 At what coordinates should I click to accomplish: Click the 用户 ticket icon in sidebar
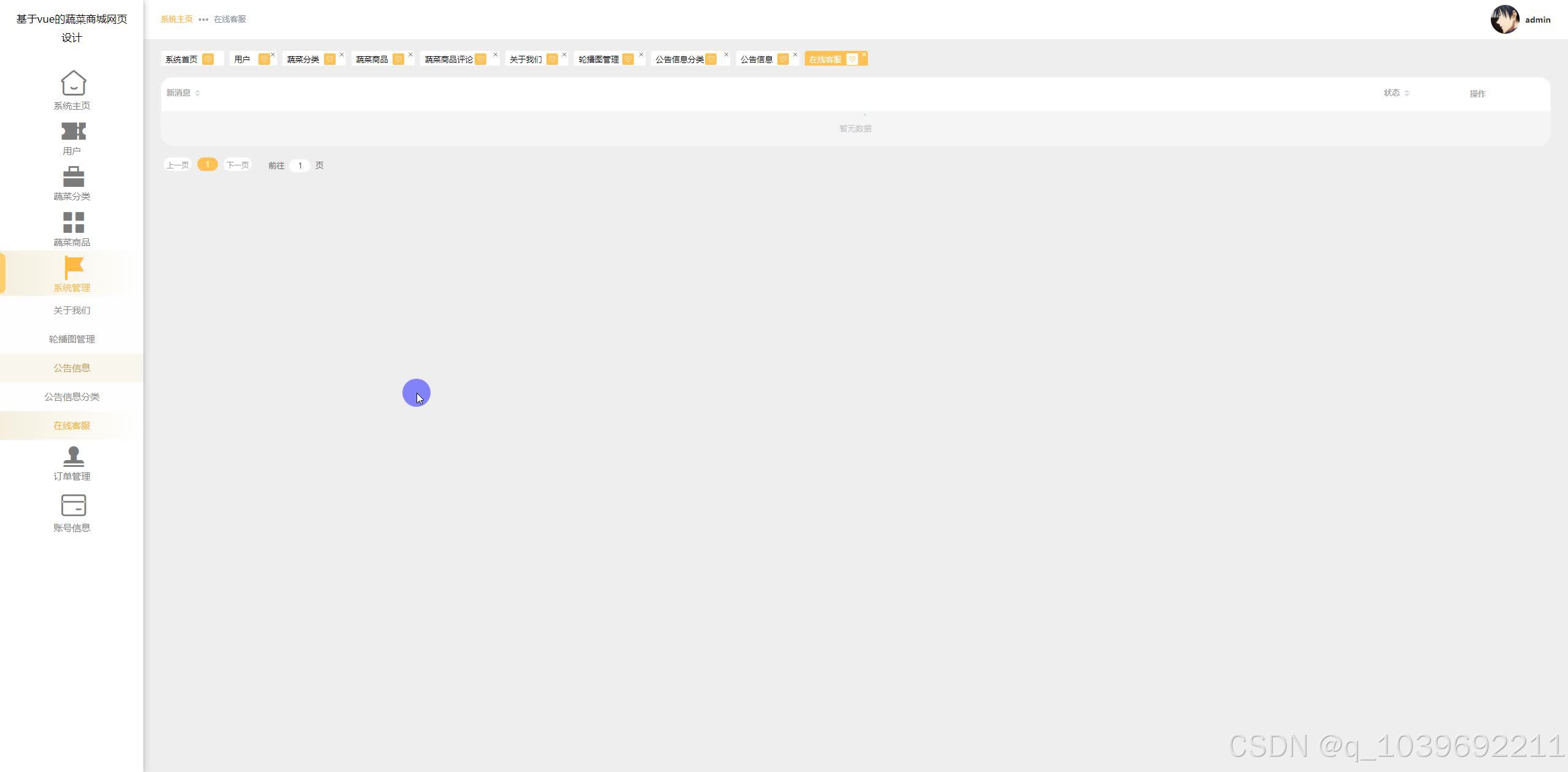click(x=73, y=131)
